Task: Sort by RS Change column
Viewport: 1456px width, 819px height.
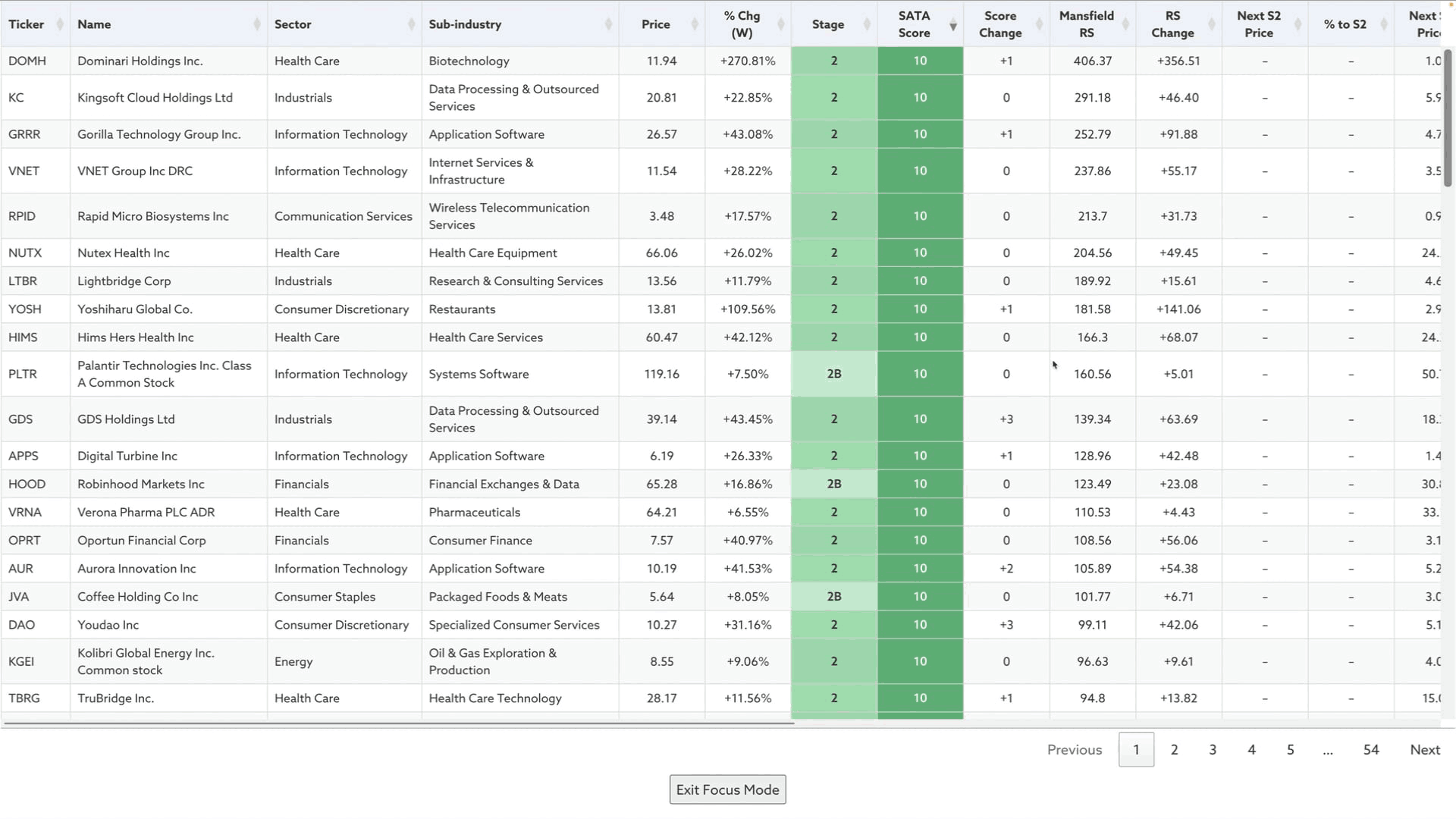Action: 1211,24
